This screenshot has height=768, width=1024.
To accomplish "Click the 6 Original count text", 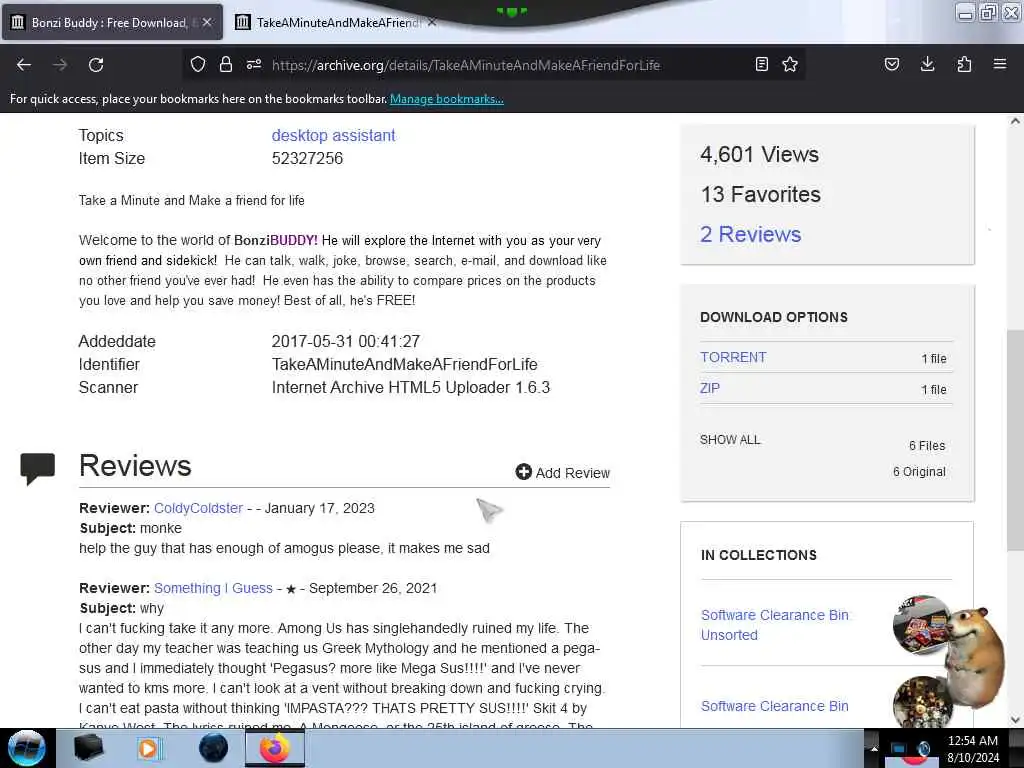I will click(920, 472).
